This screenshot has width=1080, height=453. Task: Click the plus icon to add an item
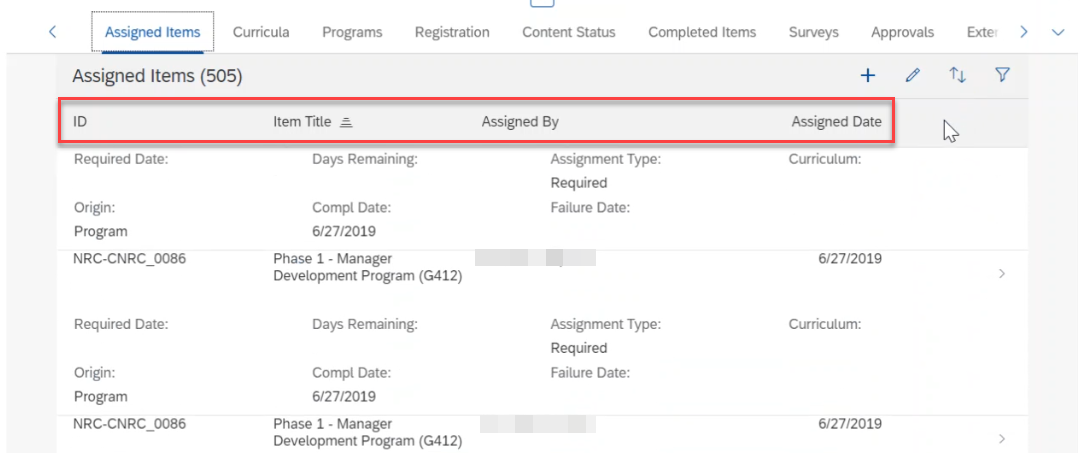868,76
